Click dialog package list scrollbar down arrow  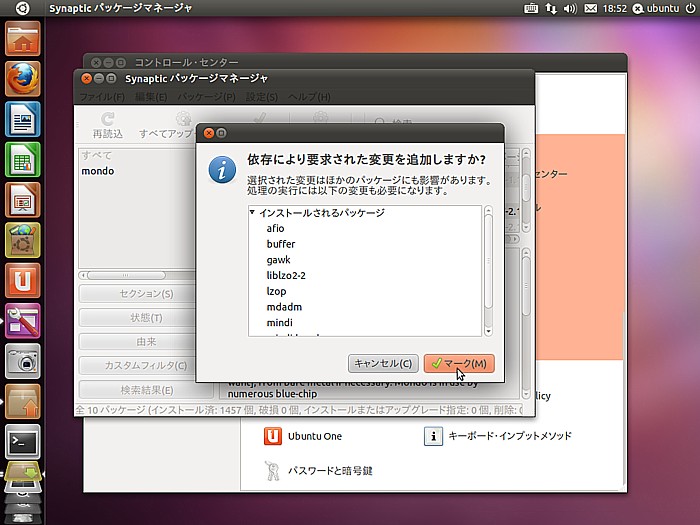[488, 331]
